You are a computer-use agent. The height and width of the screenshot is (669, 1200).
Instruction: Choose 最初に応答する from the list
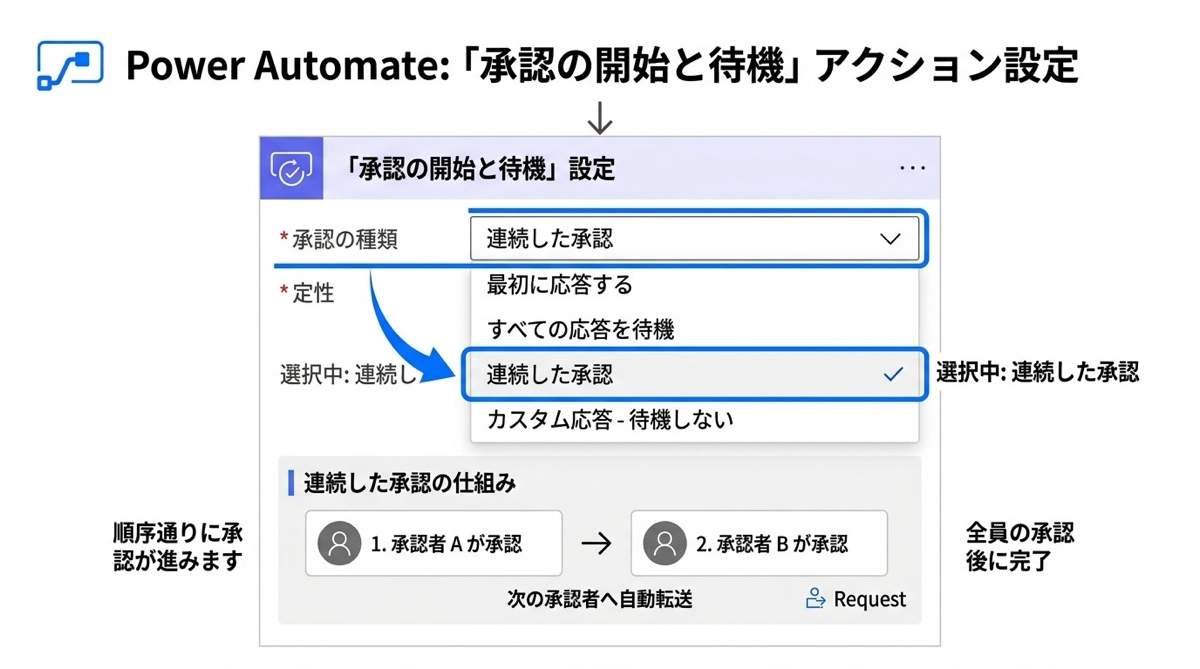pos(560,285)
